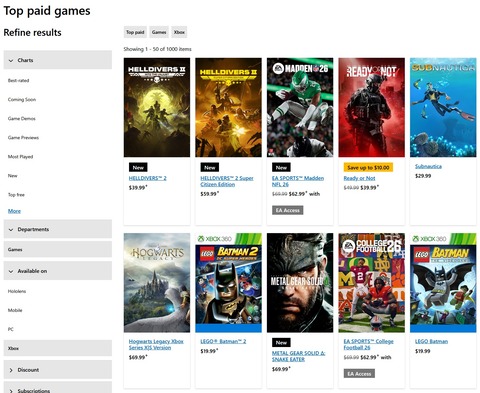Open the Metal Gear Solid cover art
Viewport: 480px width, 393px height.
point(300,283)
